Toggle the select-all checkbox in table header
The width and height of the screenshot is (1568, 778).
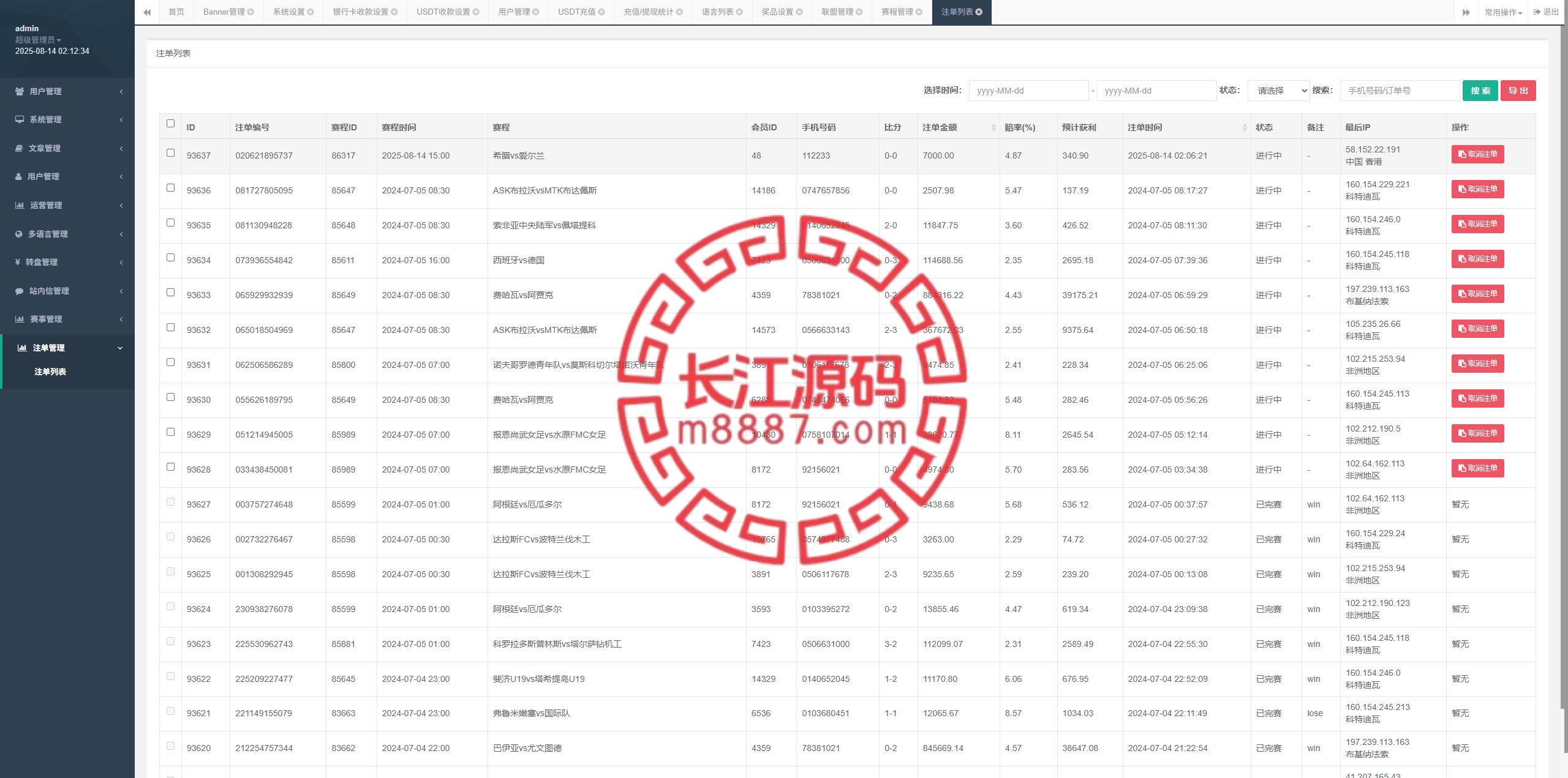[170, 124]
